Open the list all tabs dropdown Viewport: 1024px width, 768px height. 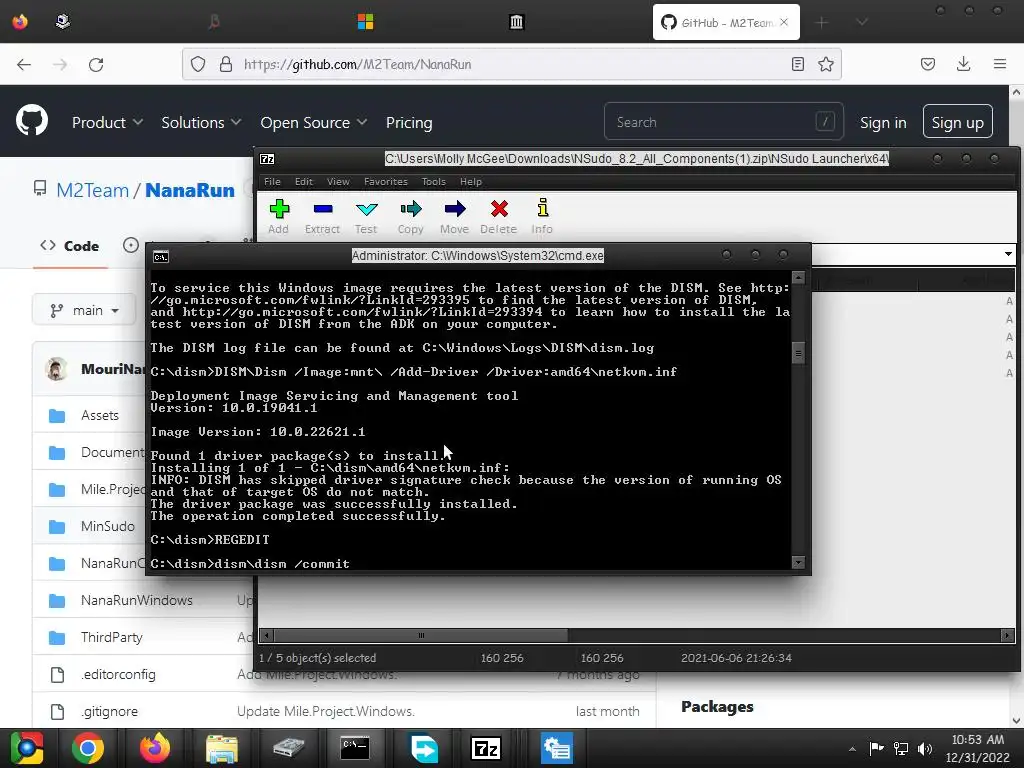862,22
